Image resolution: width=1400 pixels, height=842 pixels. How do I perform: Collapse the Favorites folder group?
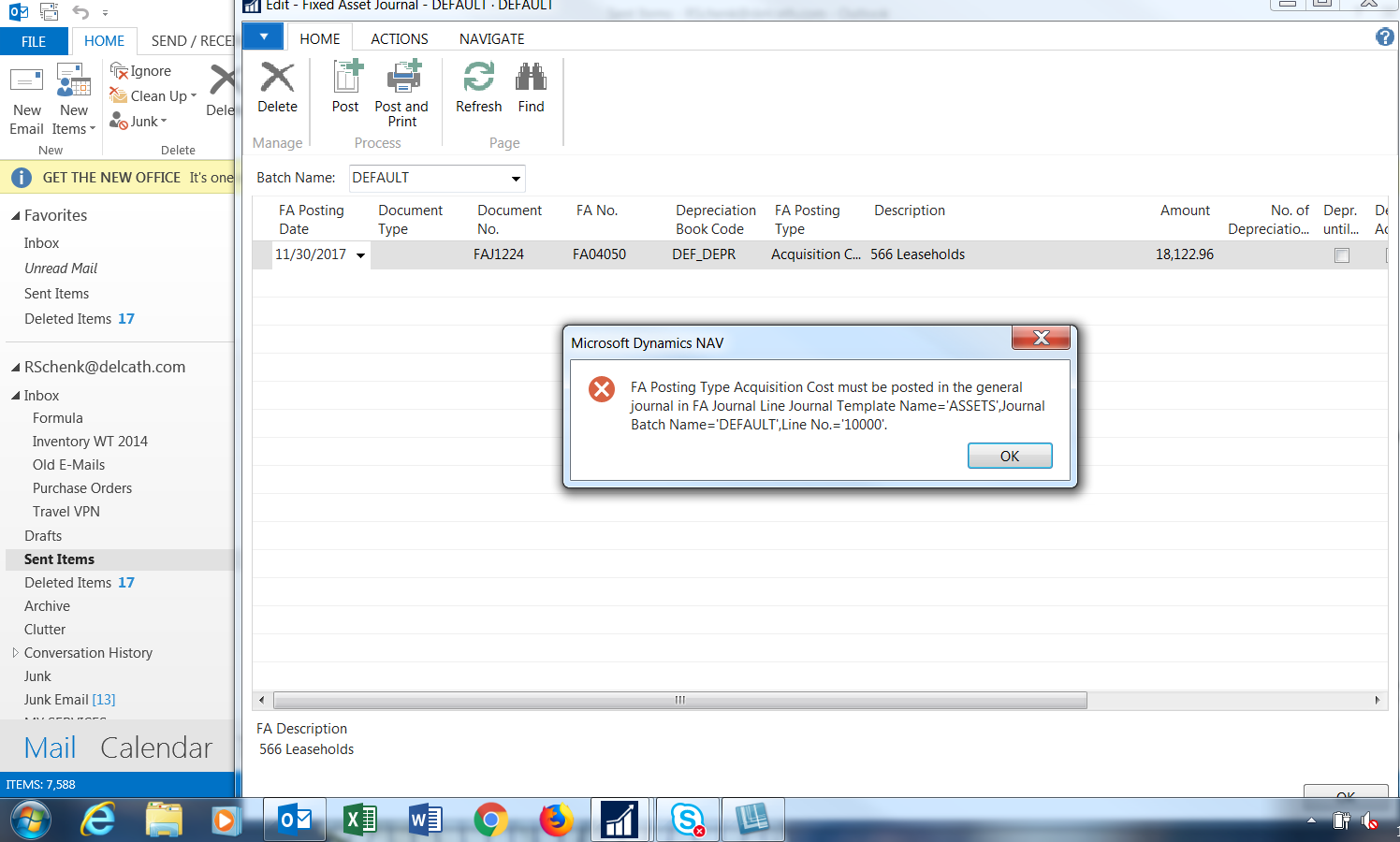(15, 215)
